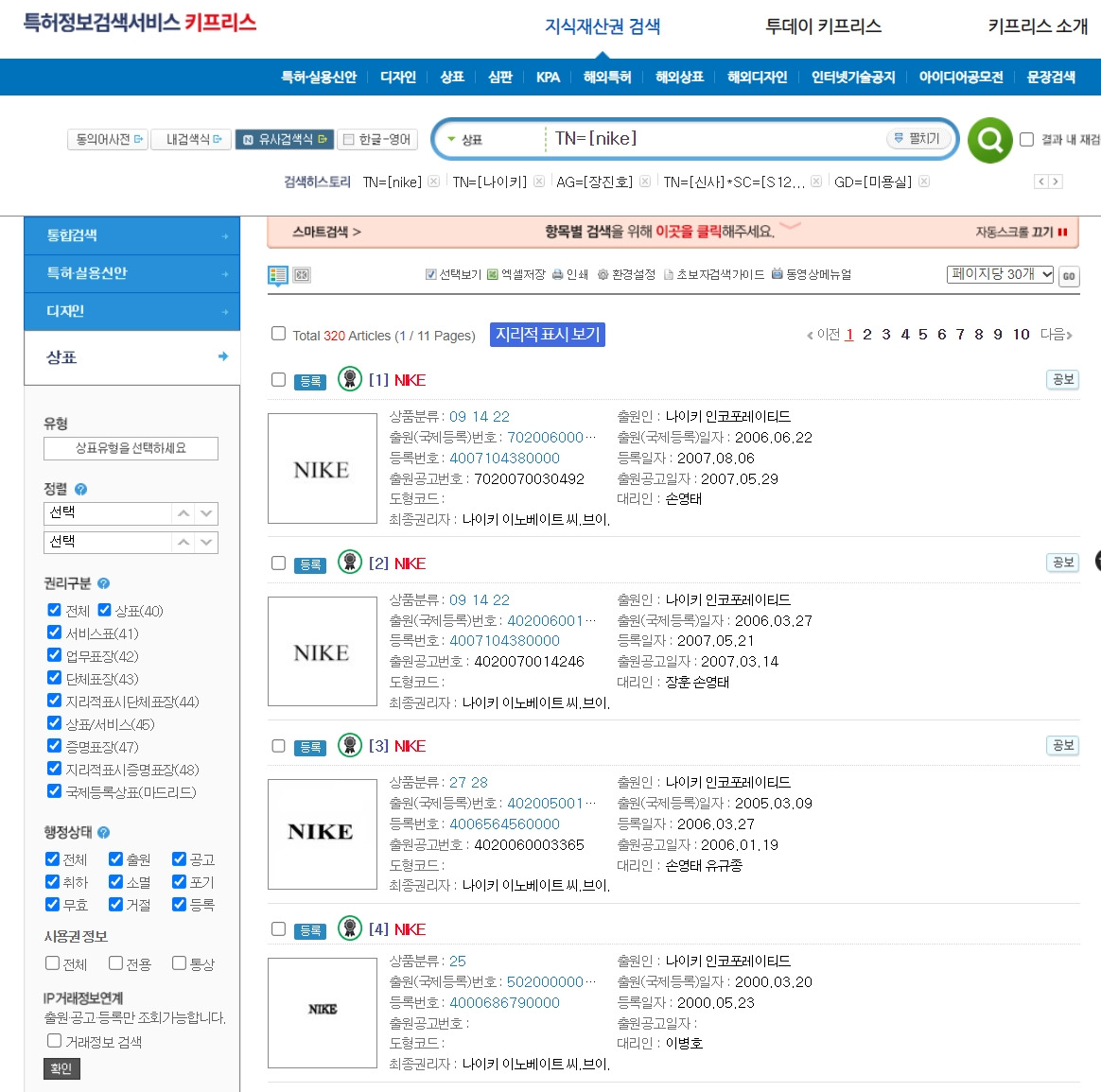Show previous search history entries arrow
Viewport: 1101px width, 1092px height.
point(1041,182)
